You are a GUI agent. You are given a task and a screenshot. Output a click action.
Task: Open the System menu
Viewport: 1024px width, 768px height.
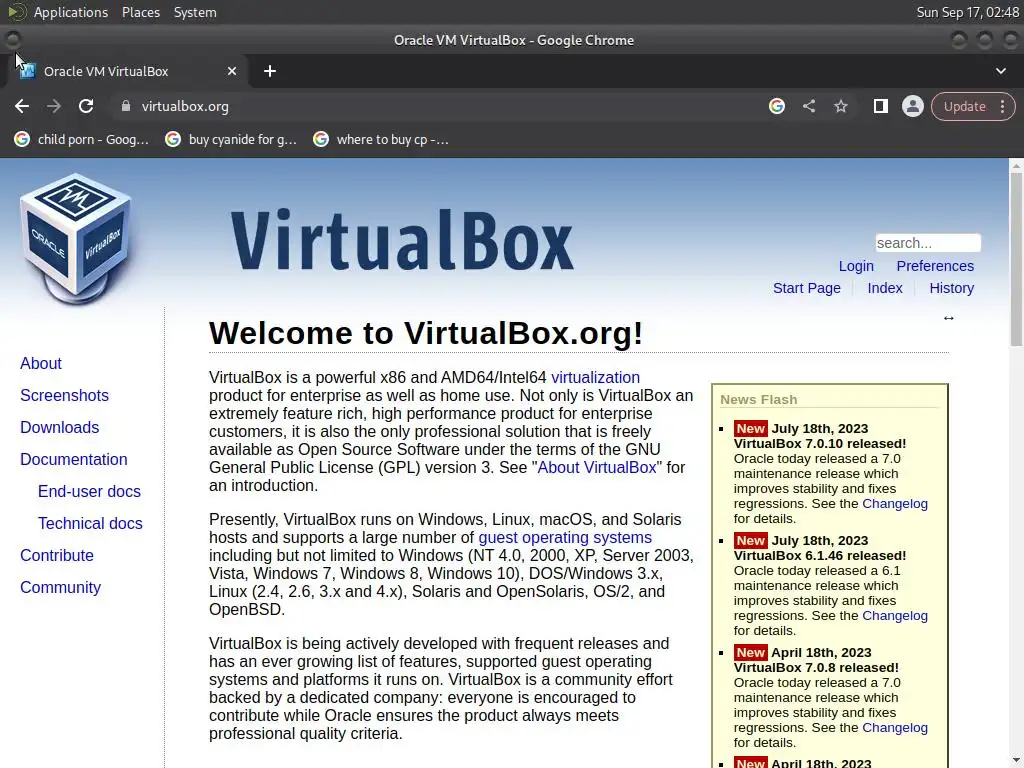[195, 12]
